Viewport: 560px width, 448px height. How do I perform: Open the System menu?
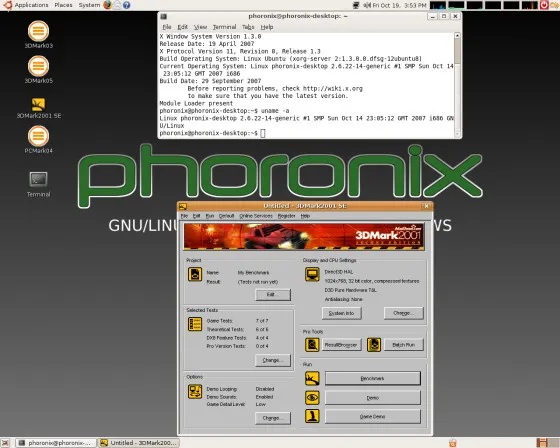(89, 5)
